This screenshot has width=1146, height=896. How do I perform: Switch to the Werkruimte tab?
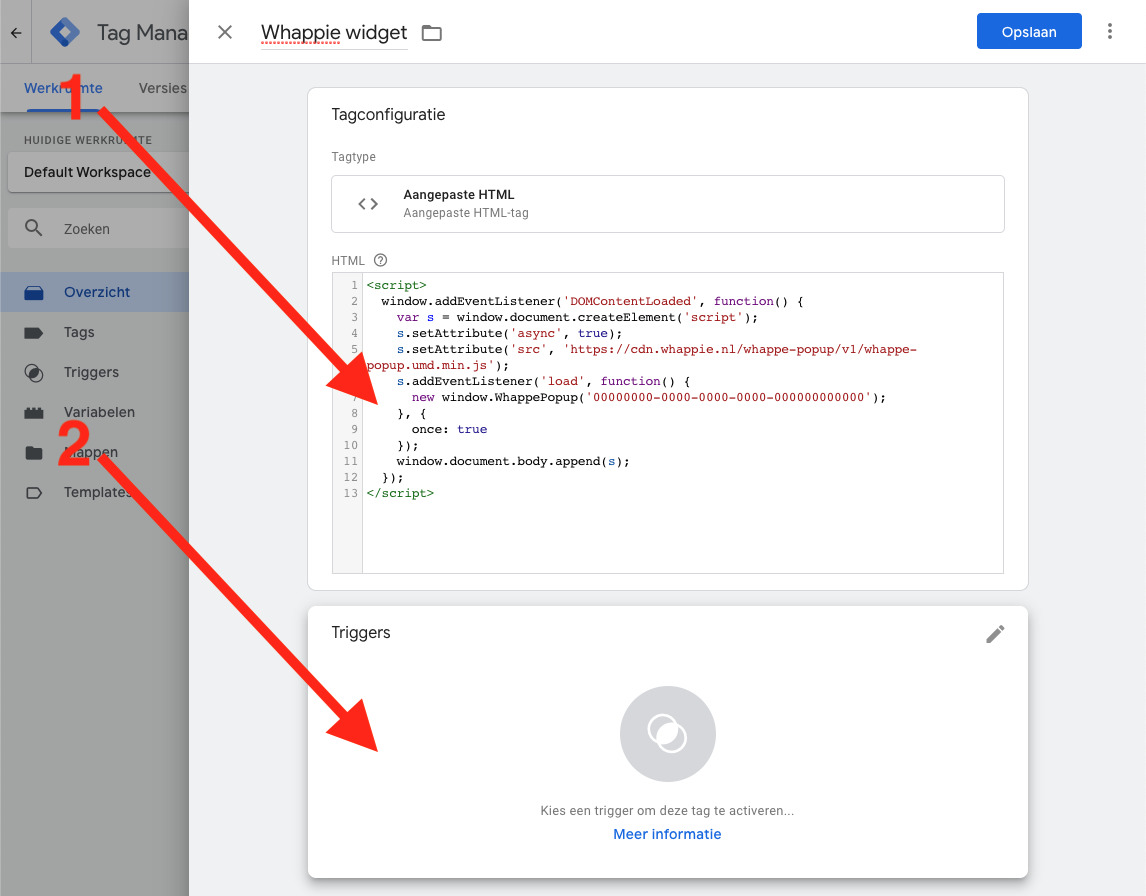pos(63,88)
